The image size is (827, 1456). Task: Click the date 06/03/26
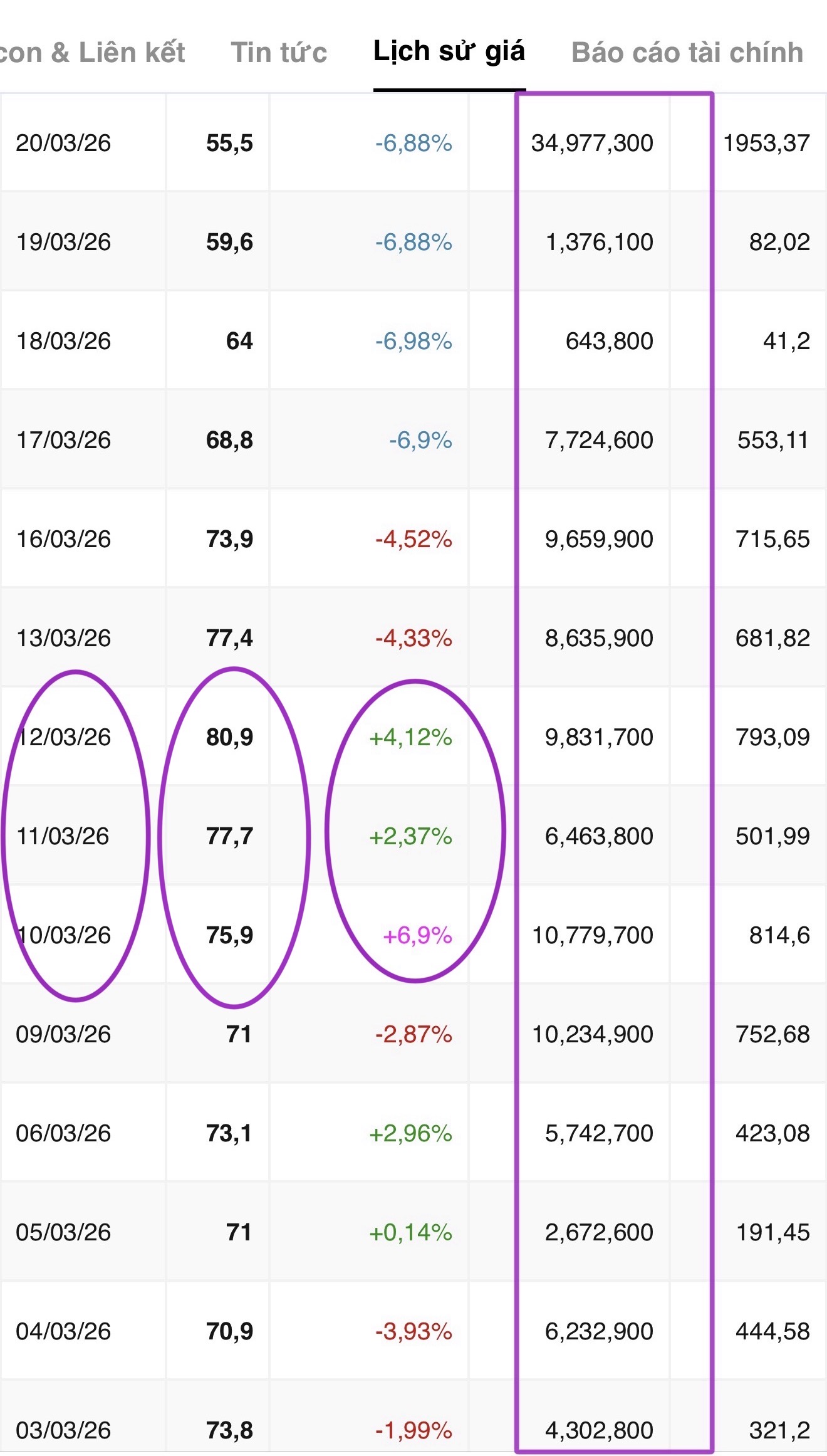pos(63,1133)
